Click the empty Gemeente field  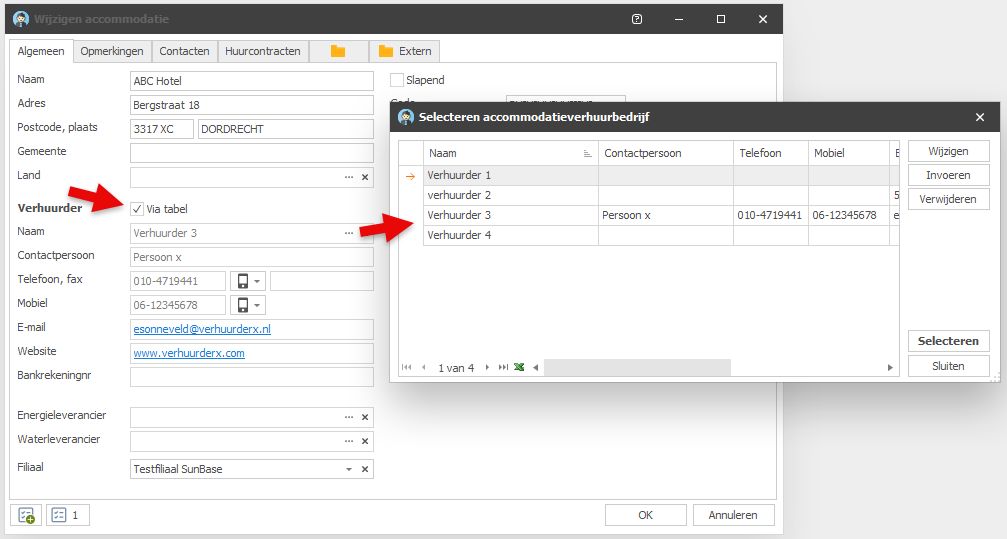click(x=252, y=153)
